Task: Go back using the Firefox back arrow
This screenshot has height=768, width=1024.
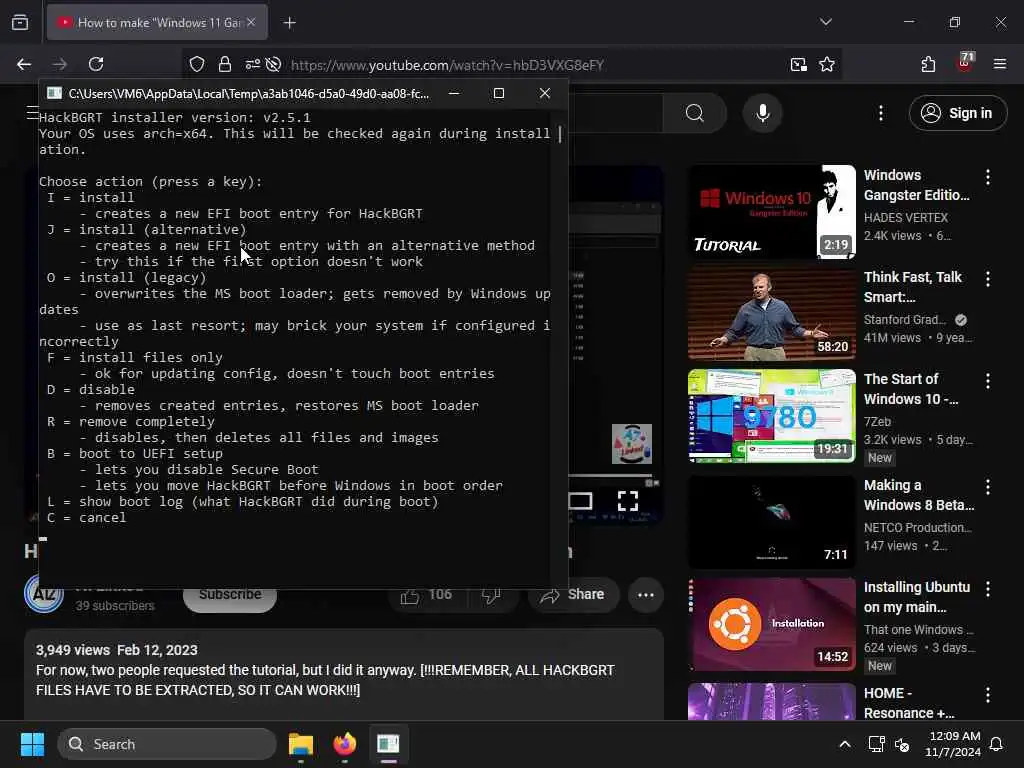Action: 24,64
